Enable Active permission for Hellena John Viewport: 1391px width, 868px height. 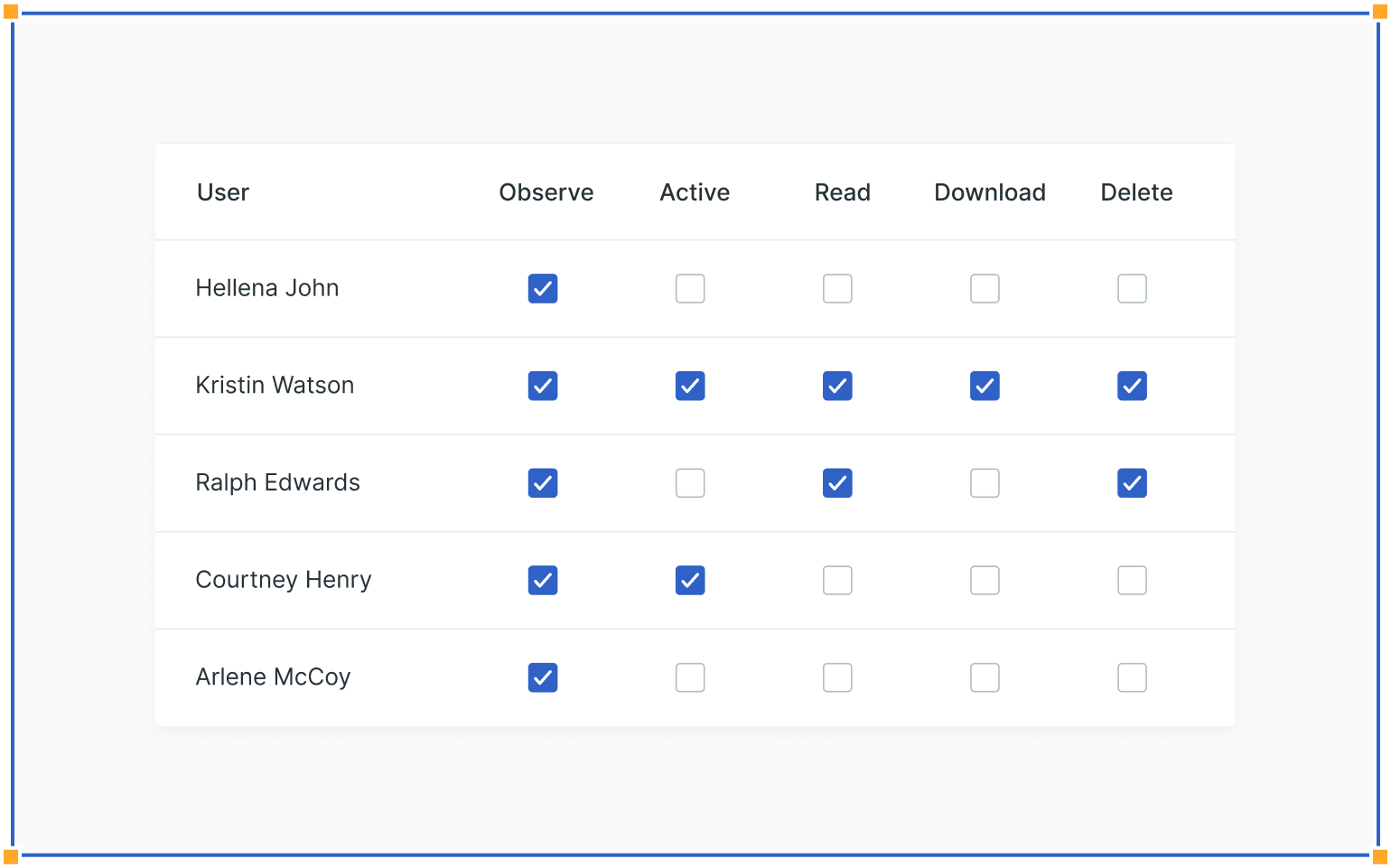coord(690,289)
